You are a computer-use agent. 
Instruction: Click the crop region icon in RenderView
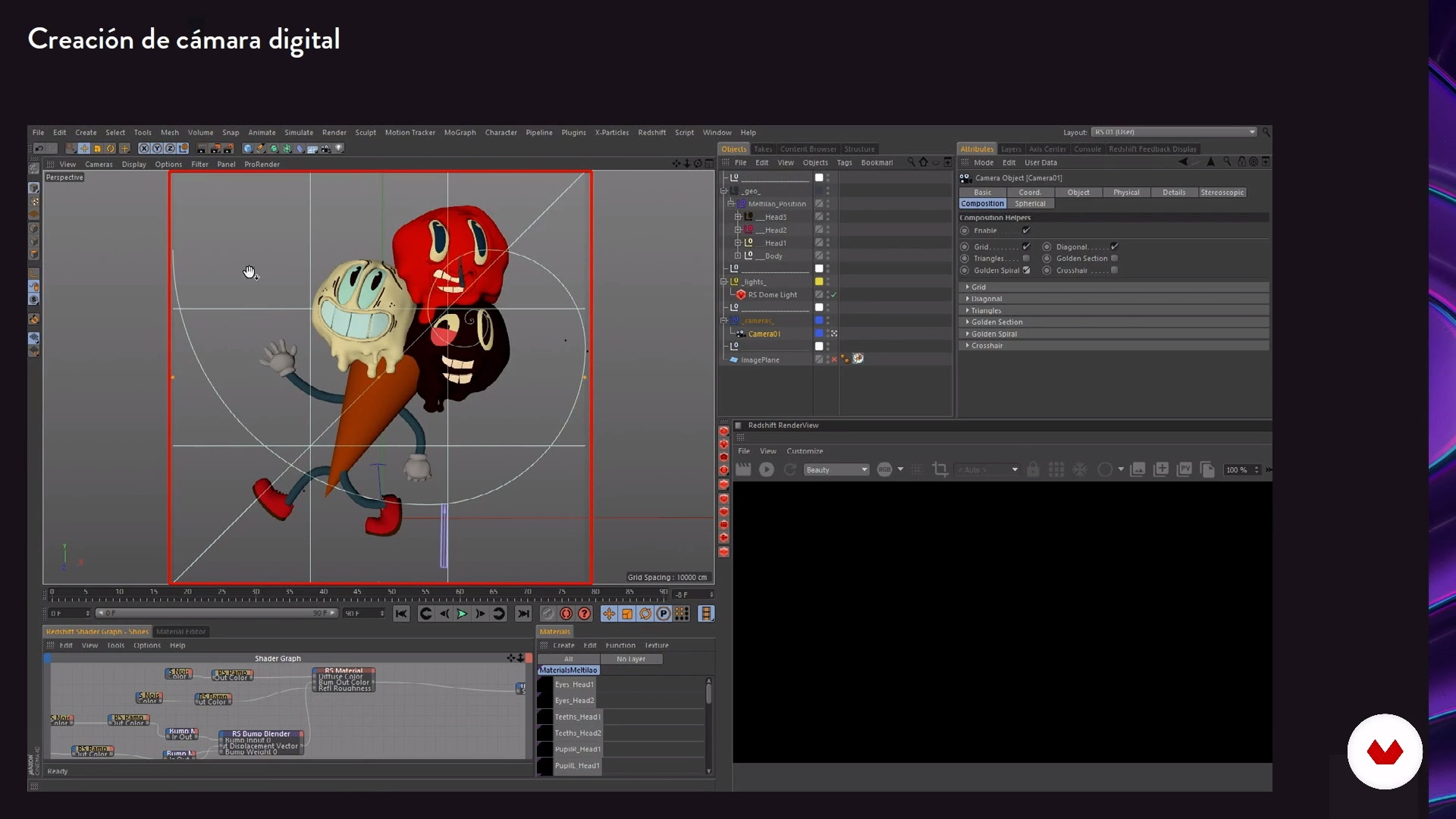[940, 470]
